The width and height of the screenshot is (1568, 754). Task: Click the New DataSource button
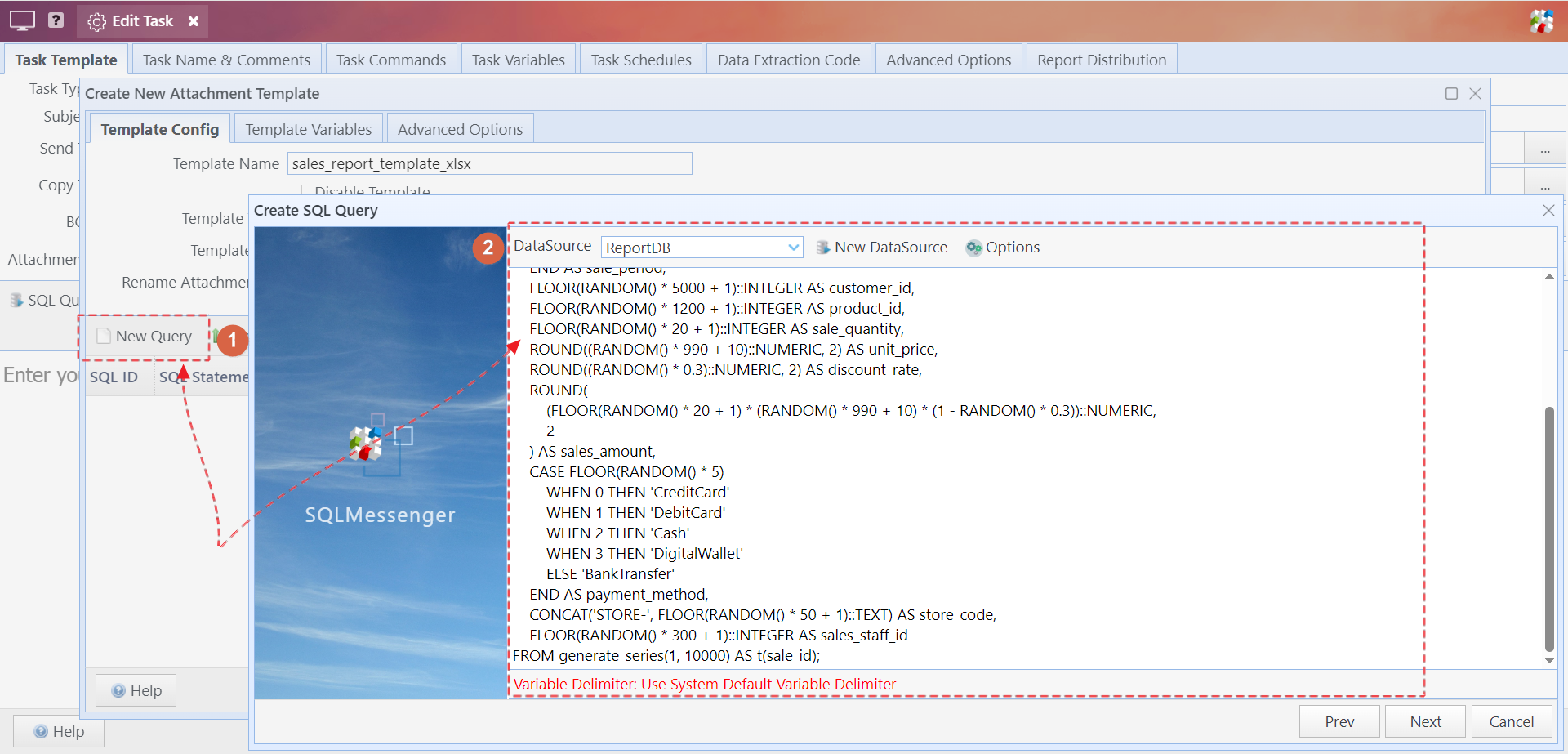(882, 248)
